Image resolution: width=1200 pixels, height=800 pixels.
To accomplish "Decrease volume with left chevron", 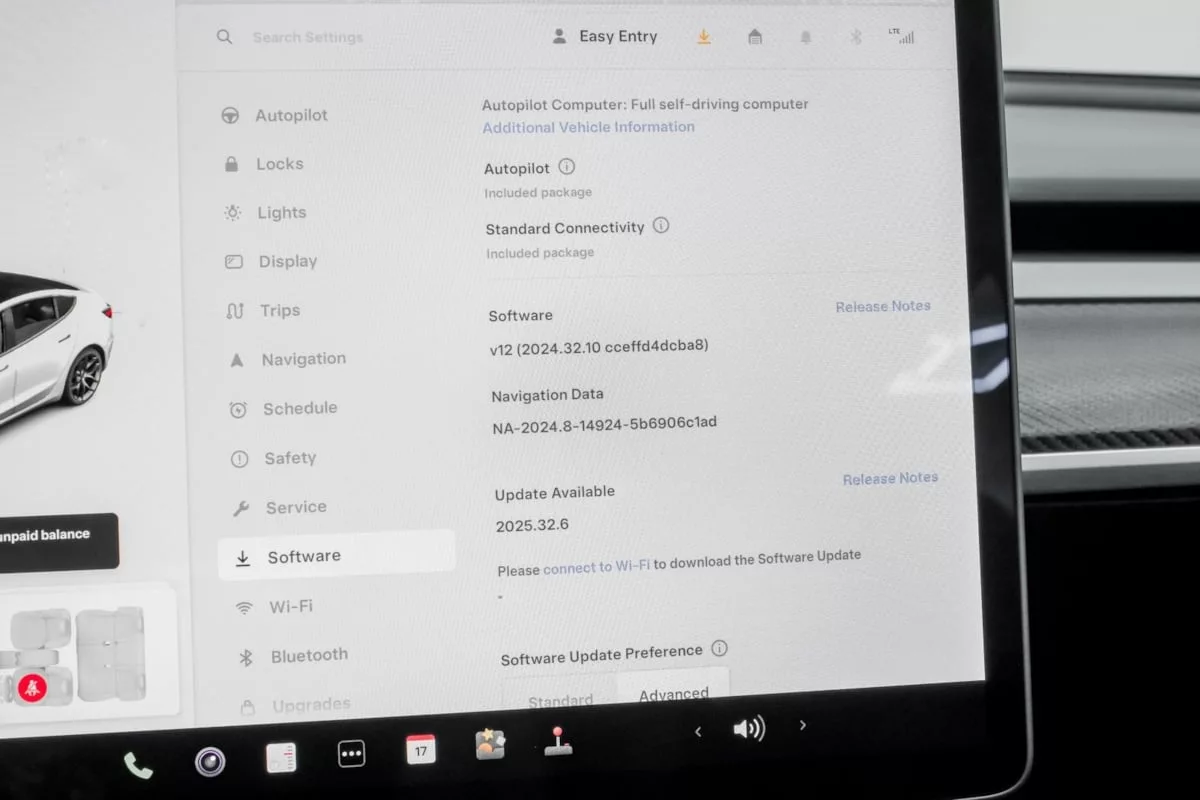I will [698, 732].
